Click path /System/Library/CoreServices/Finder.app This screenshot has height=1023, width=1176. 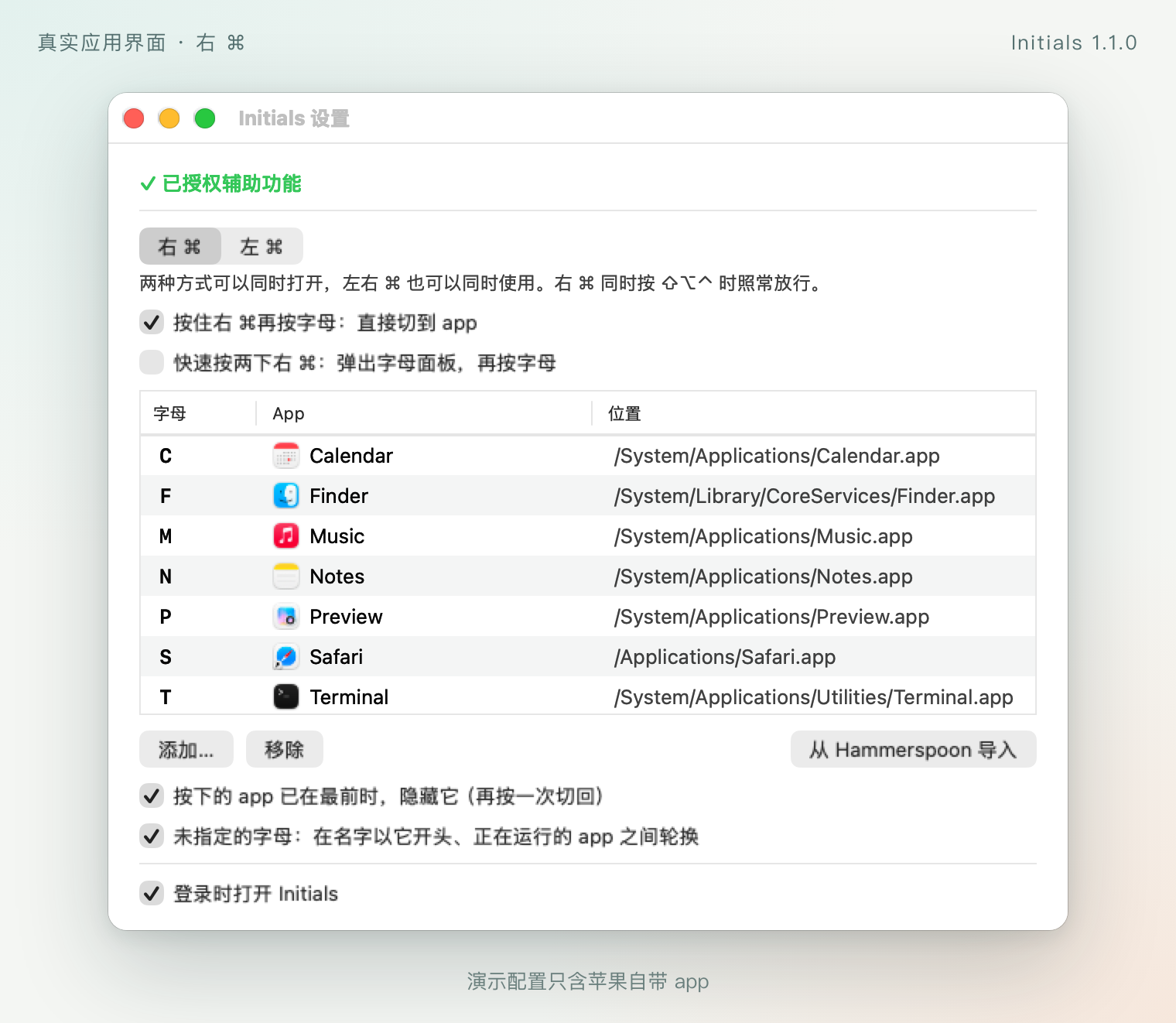805,496
